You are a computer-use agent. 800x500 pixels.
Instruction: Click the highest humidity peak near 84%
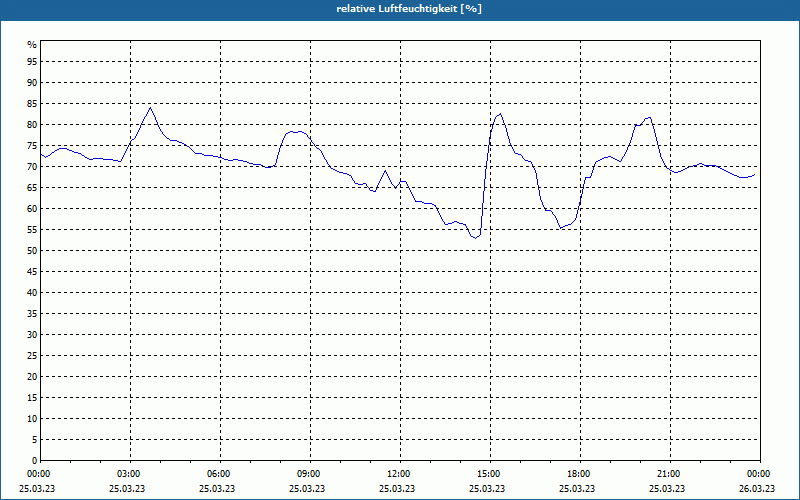pyautogui.click(x=150, y=108)
